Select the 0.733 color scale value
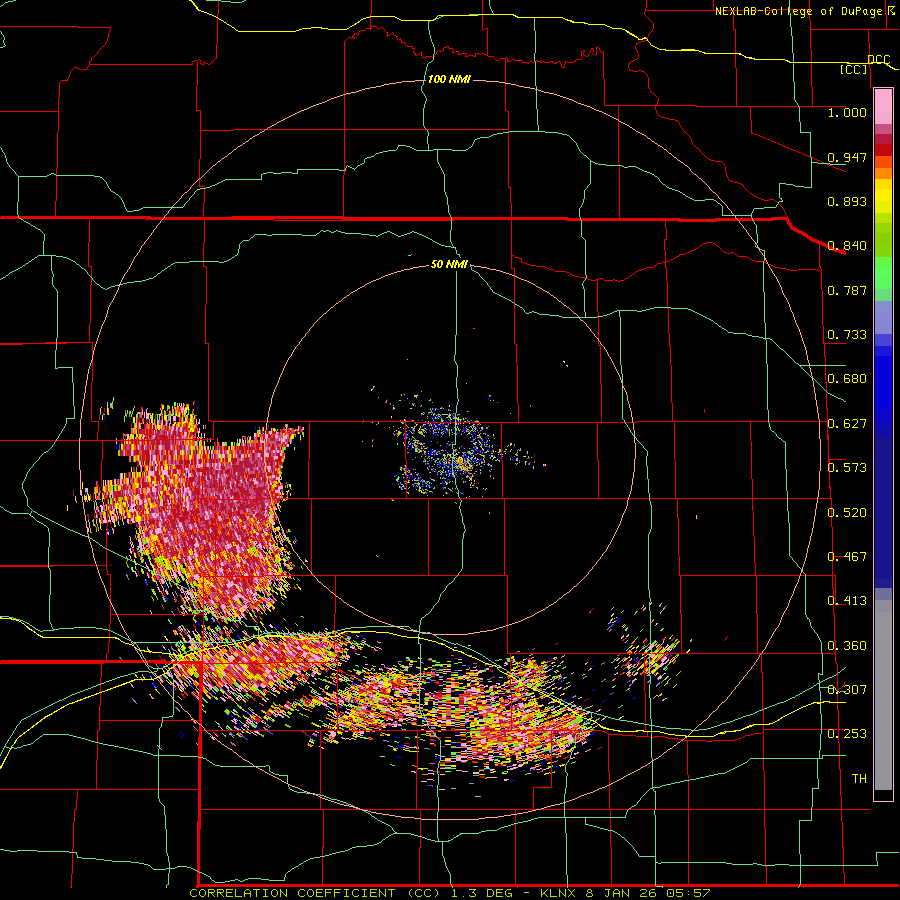900x900 pixels. [847, 335]
